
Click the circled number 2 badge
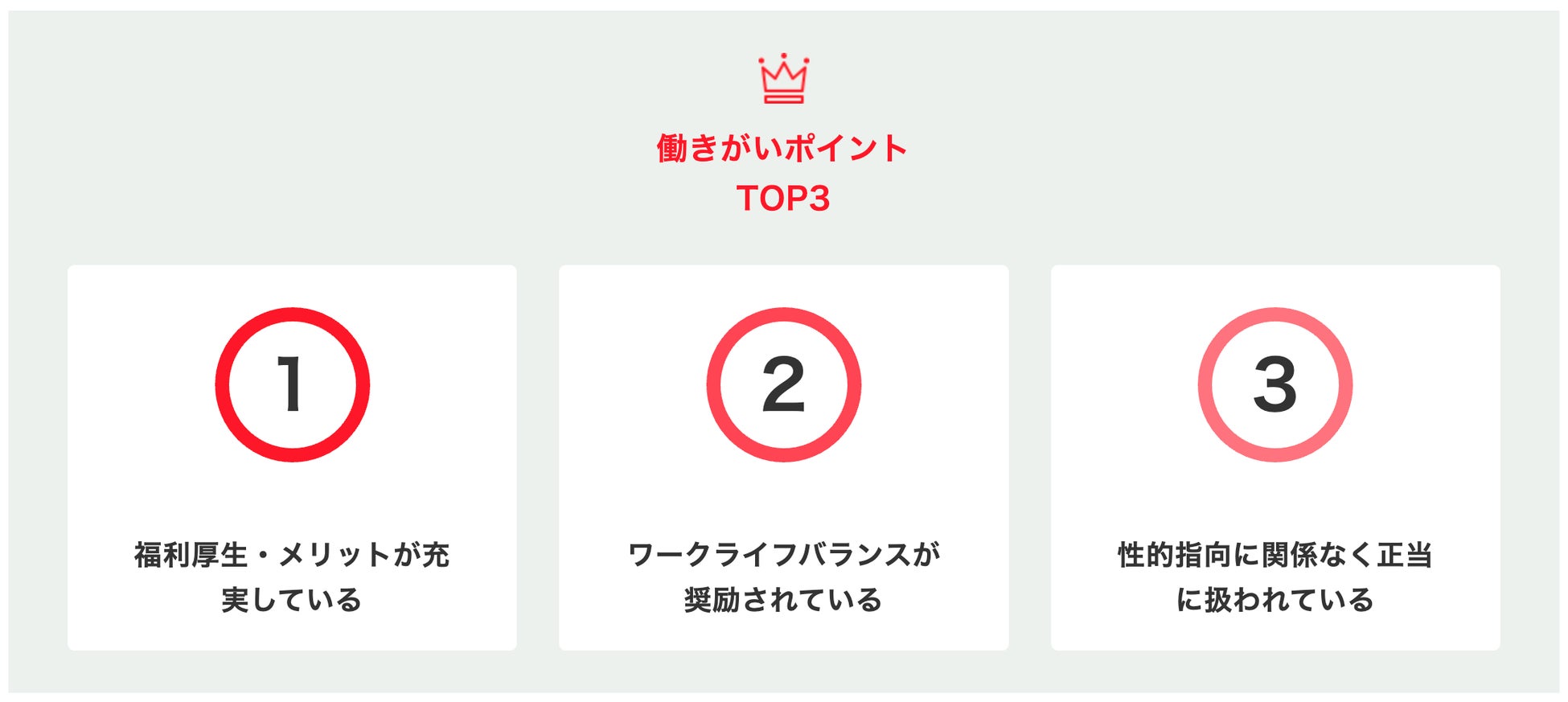pos(784,384)
